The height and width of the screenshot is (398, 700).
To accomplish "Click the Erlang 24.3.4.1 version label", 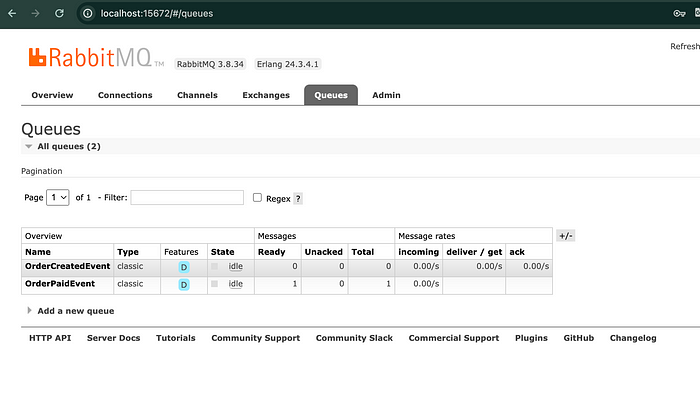I will 288,64.
